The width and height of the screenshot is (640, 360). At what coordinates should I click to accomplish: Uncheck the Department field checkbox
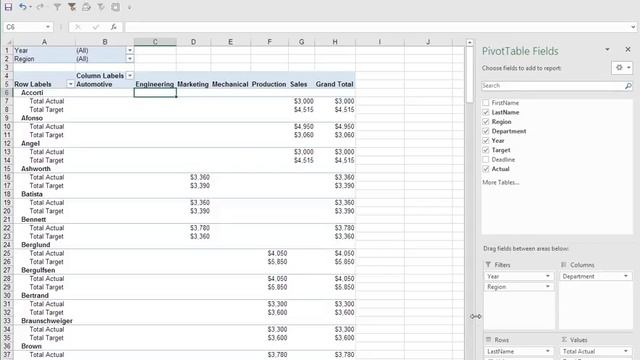coord(486,131)
